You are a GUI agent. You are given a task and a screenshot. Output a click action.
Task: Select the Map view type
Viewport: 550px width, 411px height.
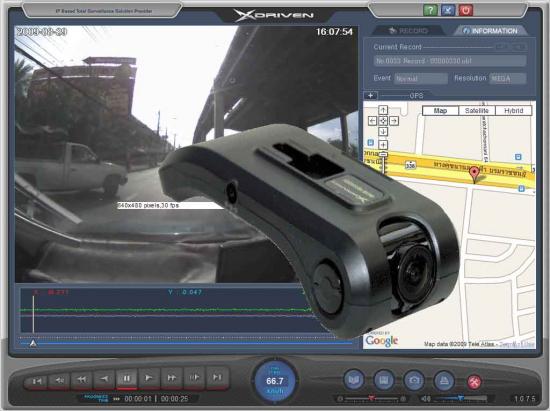pyautogui.click(x=441, y=111)
